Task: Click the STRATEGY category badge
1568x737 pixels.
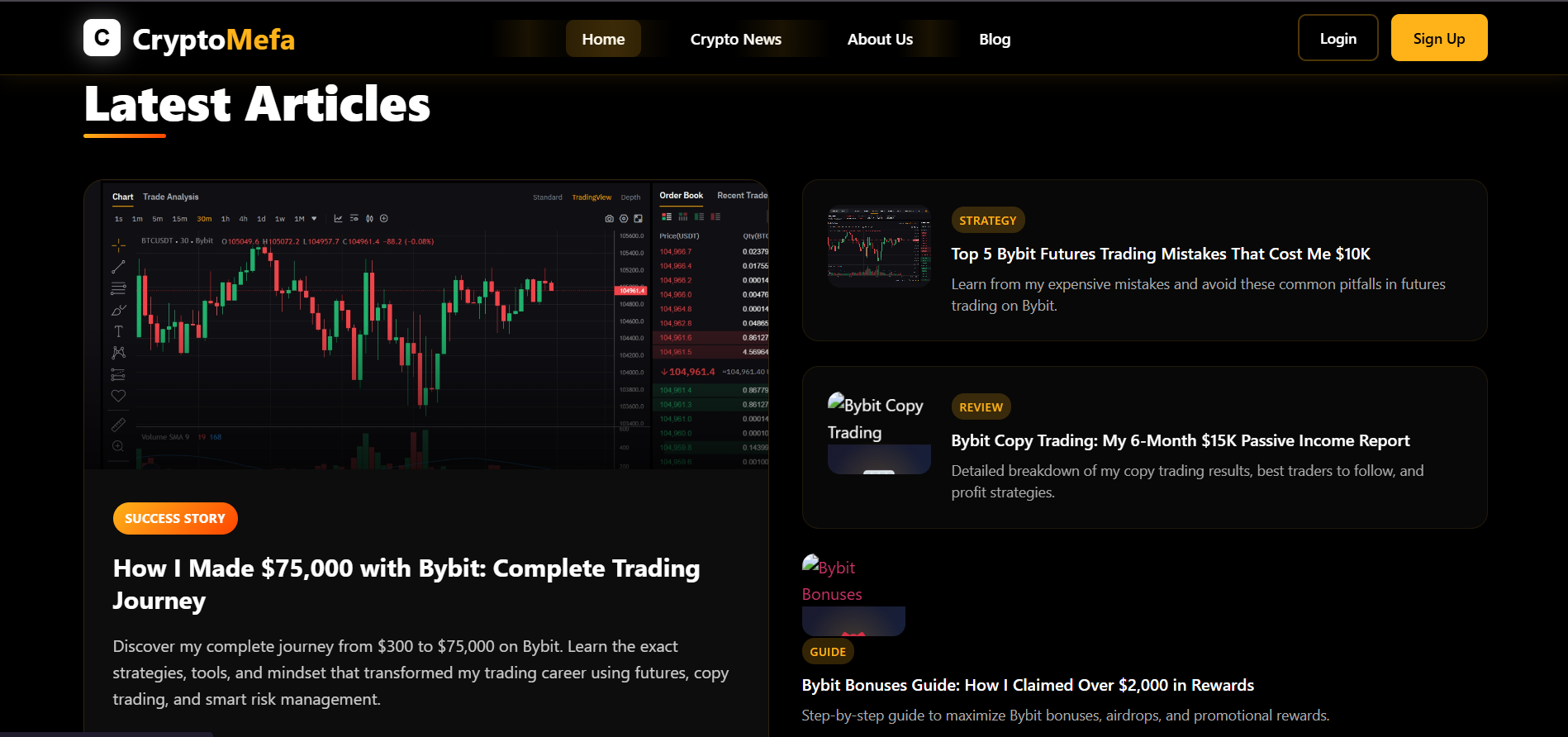Action: coord(987,220)
